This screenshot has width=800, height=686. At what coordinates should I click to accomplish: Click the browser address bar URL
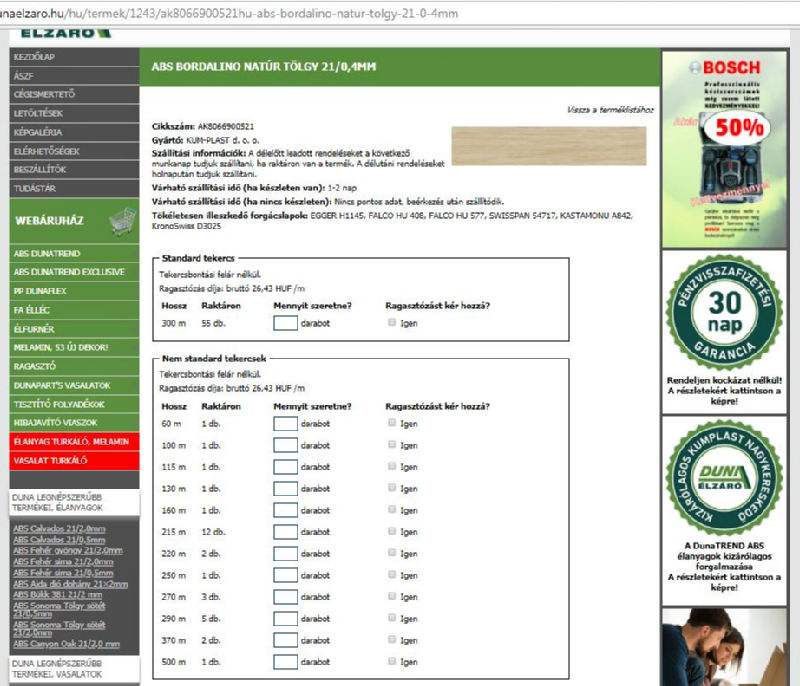[x=229, y=14]
